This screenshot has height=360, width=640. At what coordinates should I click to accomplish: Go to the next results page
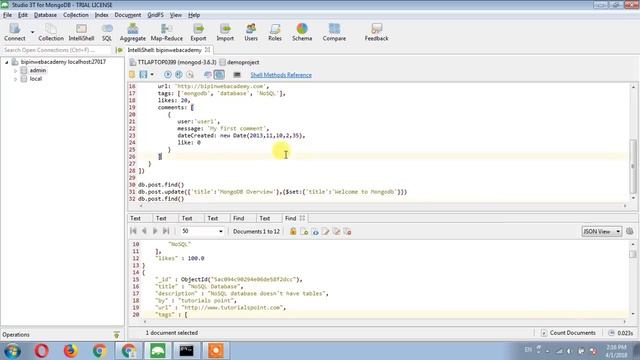pos(155,231)
